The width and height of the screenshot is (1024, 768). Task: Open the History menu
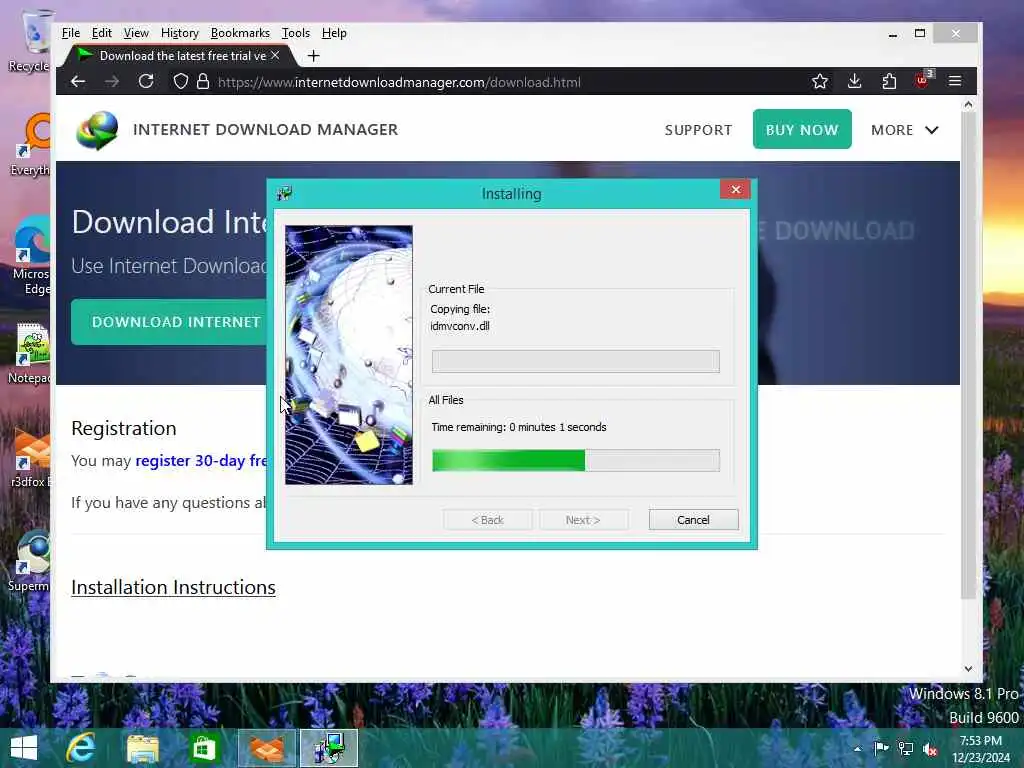coord(180,33)
